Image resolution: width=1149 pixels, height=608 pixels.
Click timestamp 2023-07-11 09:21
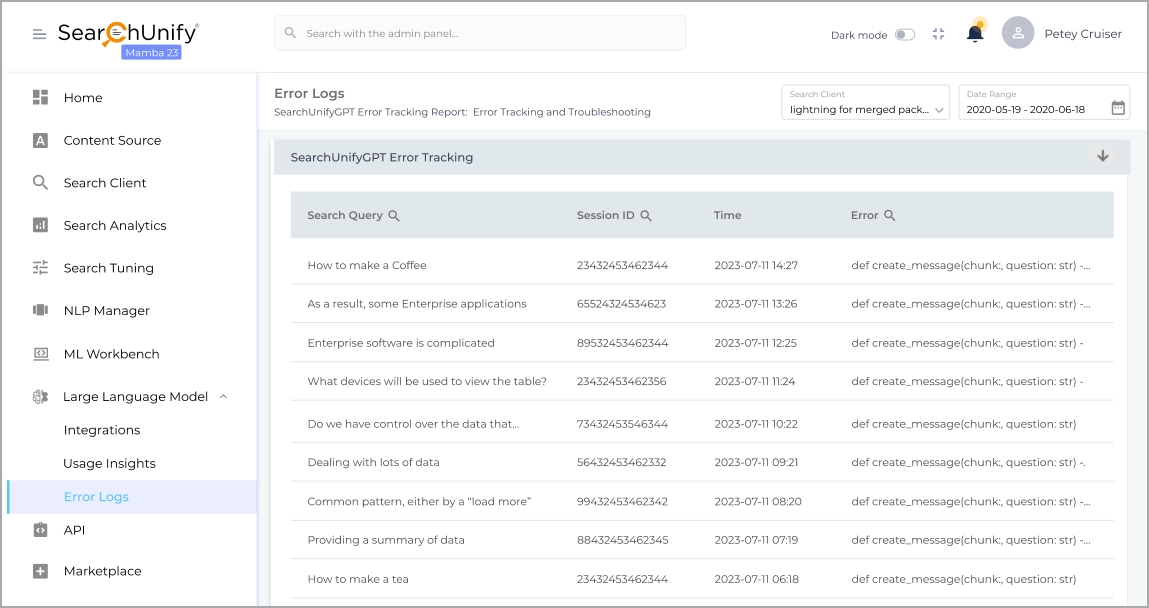coord(756,462)
